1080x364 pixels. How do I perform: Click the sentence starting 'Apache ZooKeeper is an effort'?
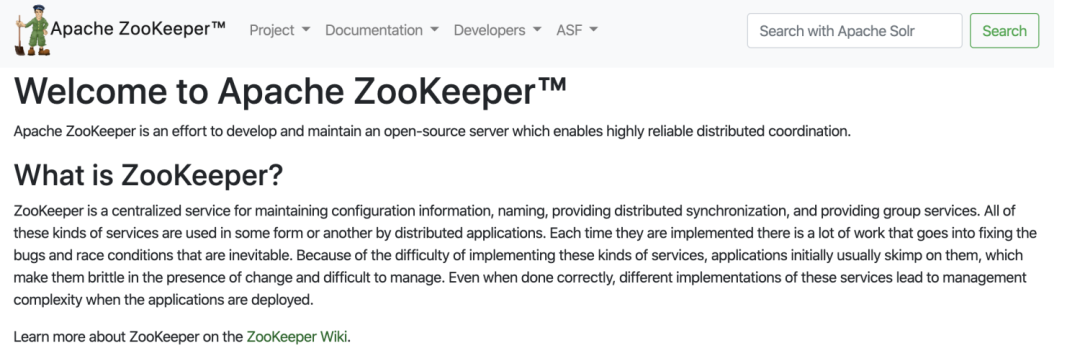[433, 131]
